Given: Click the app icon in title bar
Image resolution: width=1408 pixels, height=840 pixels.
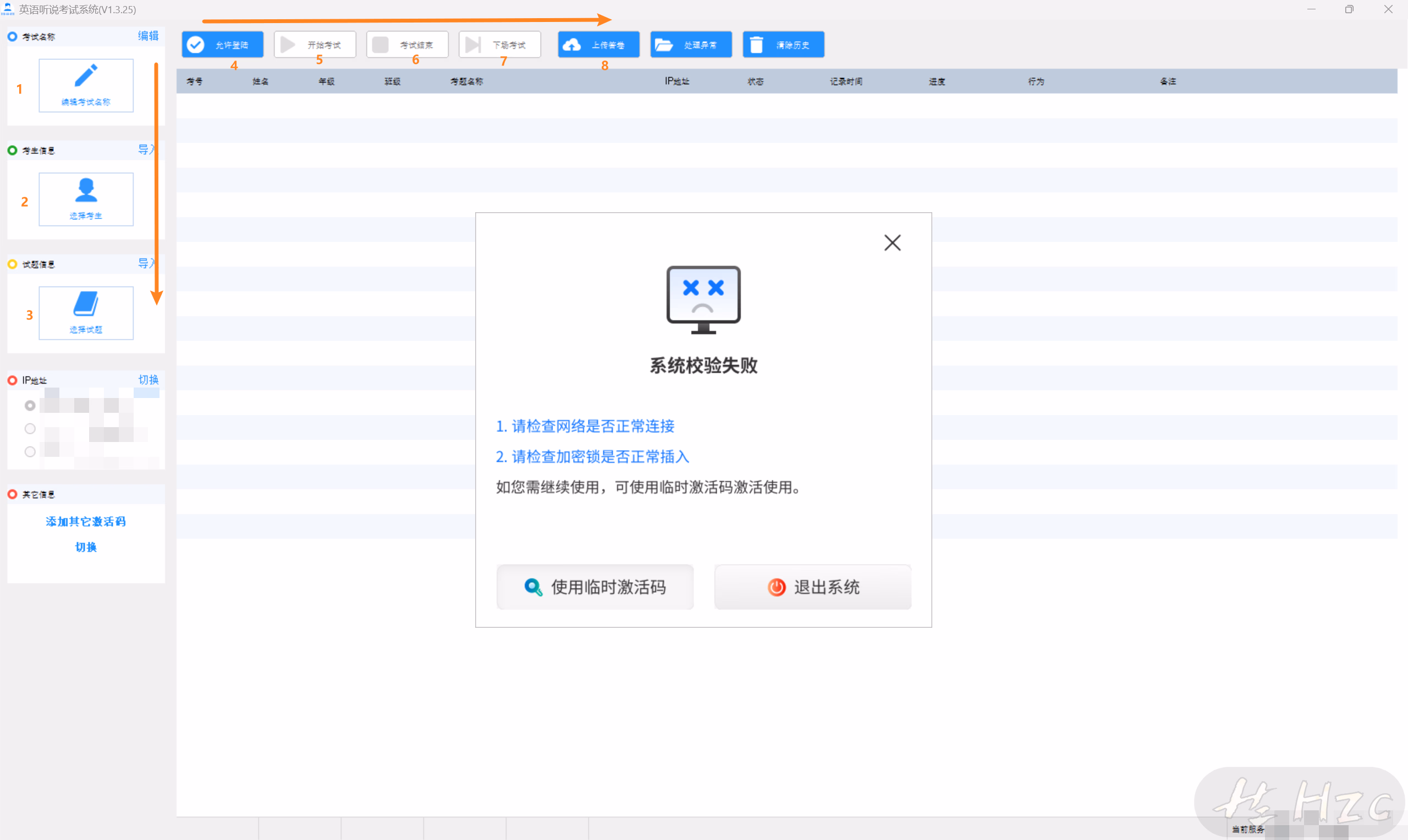Looking at the screenshot, I should (8, 9).
